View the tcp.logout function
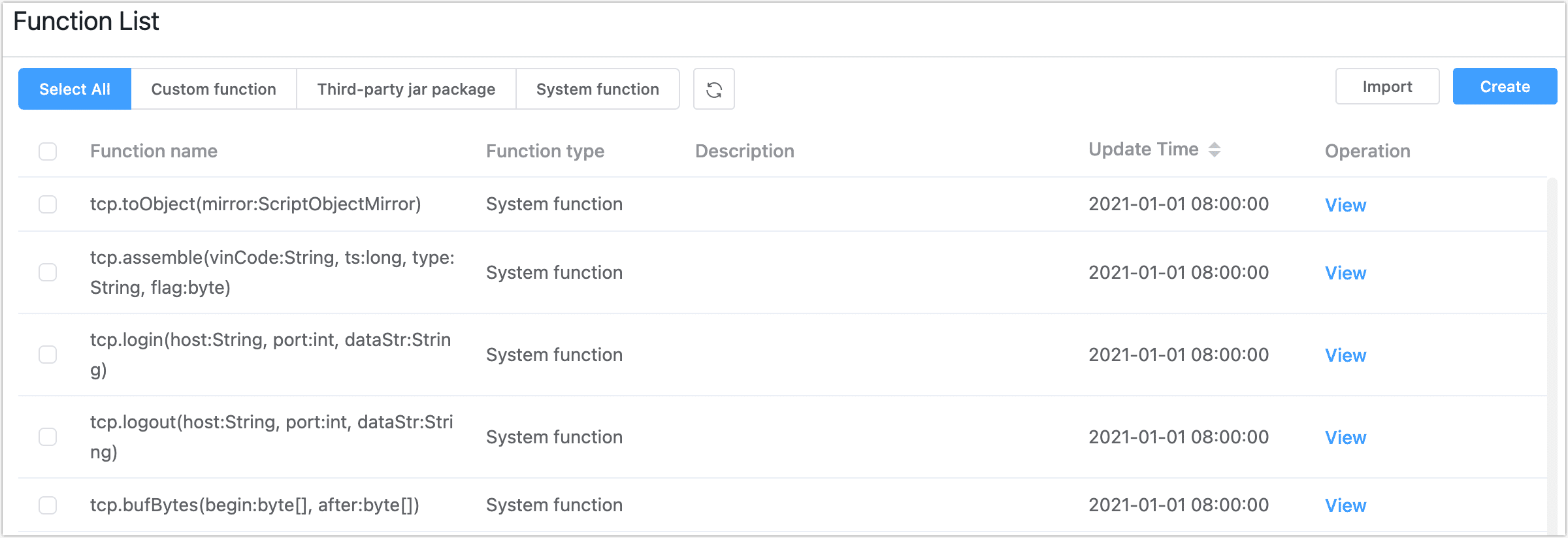This screenshot has height=538, width=1568. (x=1345, y=437)
